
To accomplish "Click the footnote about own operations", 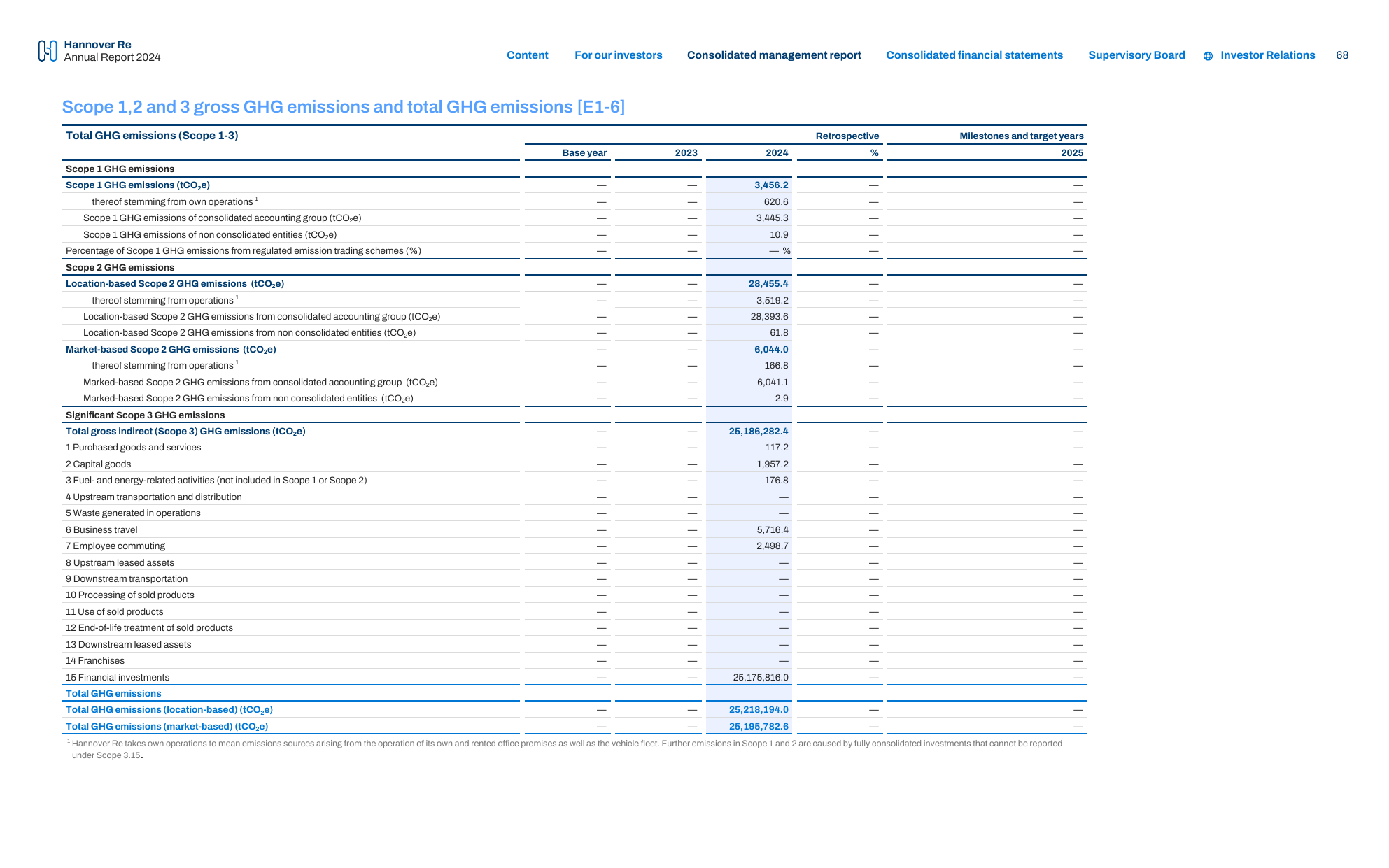I will (565, 749).
